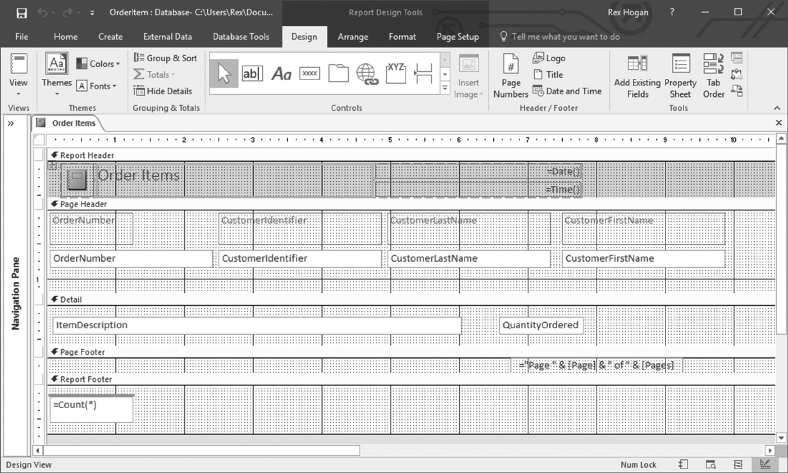Click the Undo arrow in quick access toolbar
Viewport: 788px width, 473px height.
(x=43, y=13)
